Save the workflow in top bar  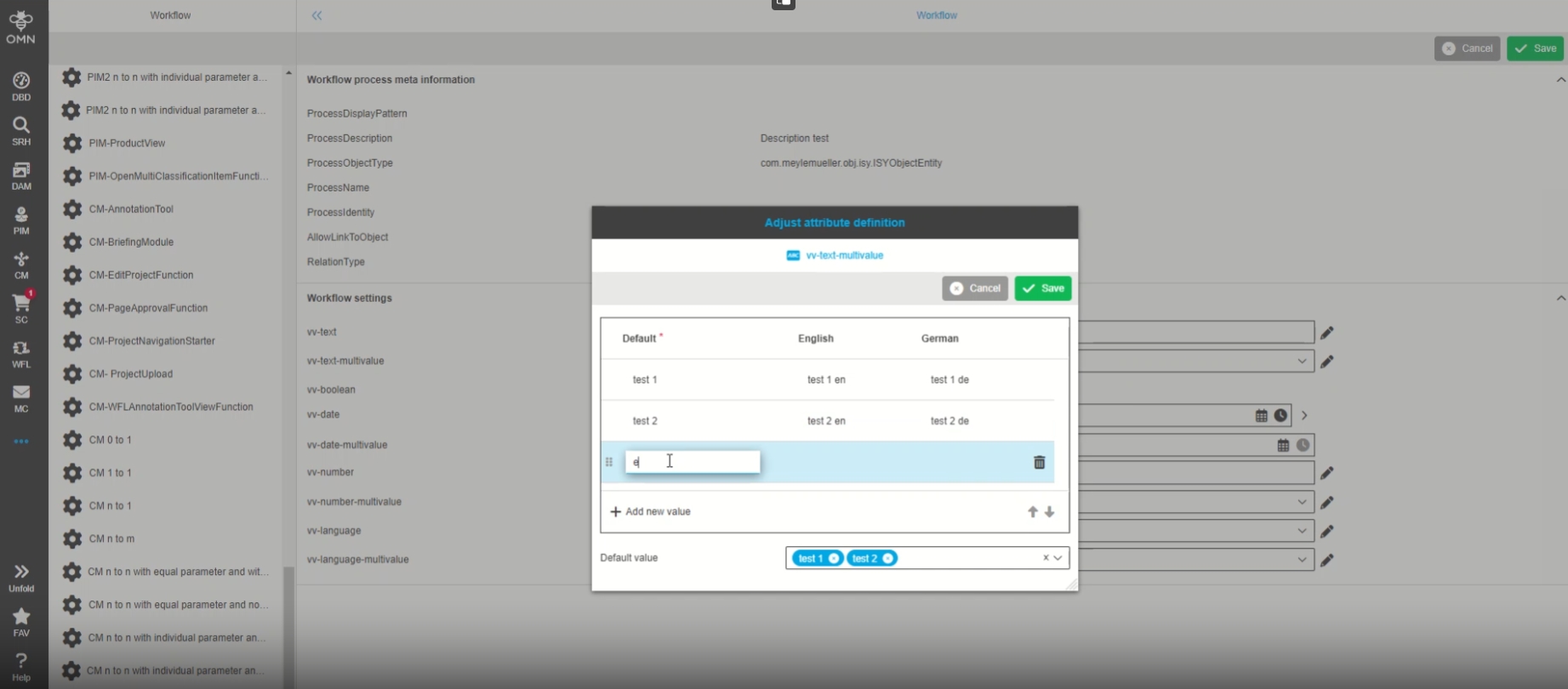(x=1535, y=48)
